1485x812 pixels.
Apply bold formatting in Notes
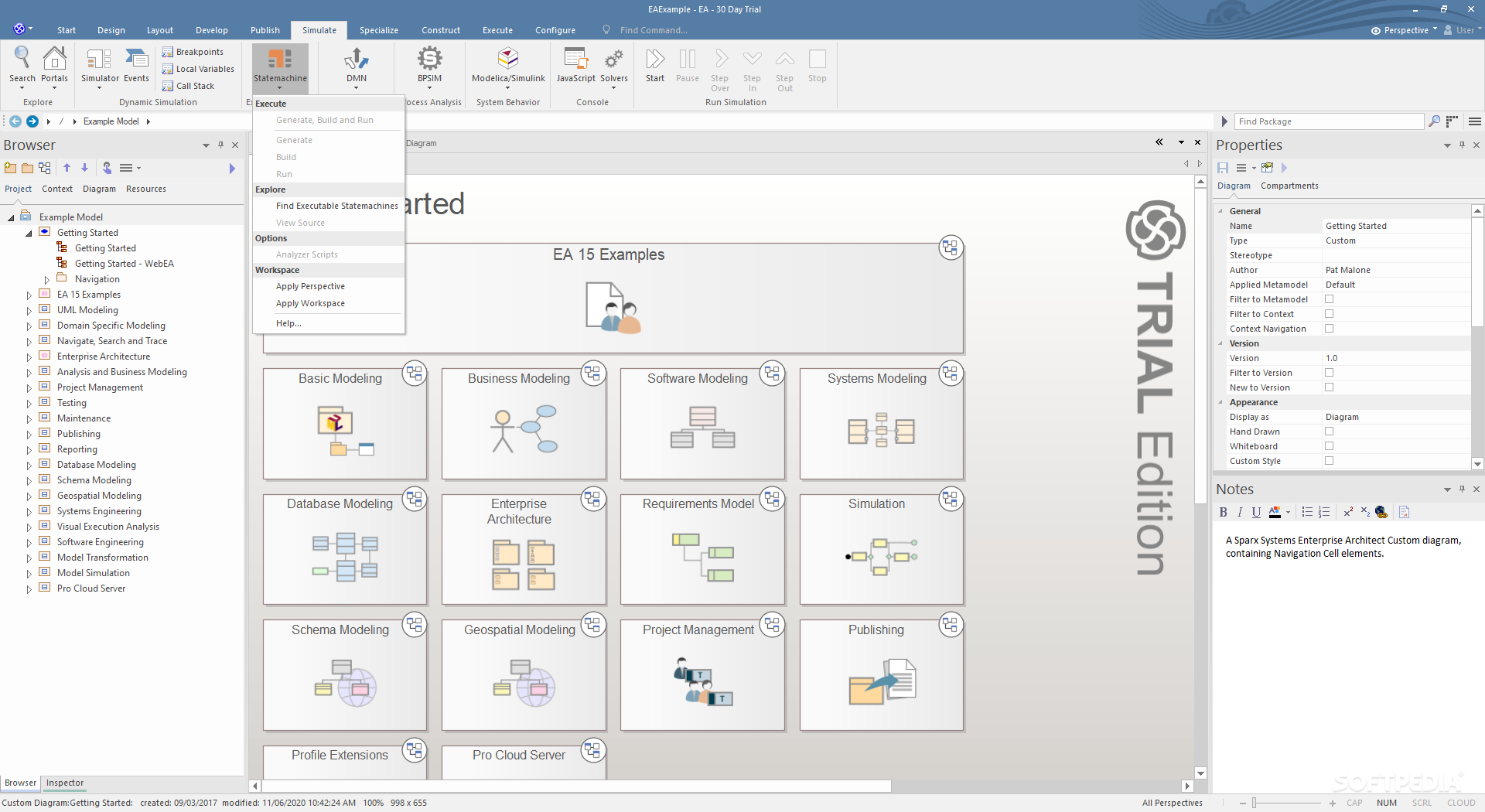(1223, 512)
